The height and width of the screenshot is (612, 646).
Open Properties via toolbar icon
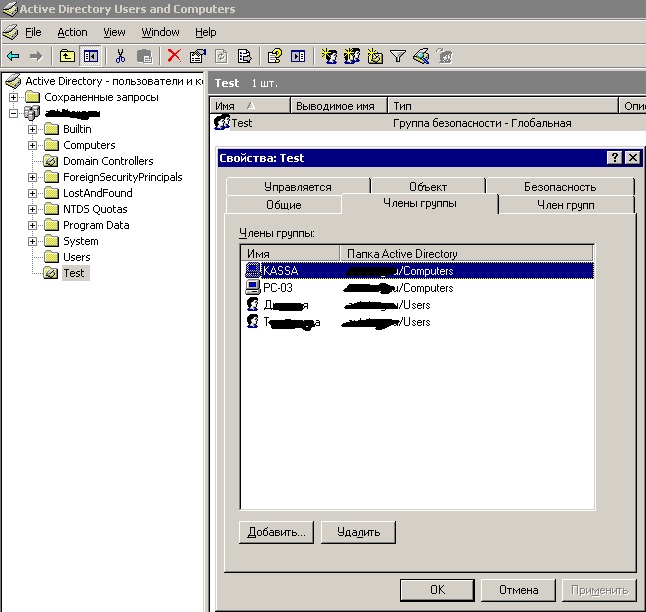[x=197, y=57]
